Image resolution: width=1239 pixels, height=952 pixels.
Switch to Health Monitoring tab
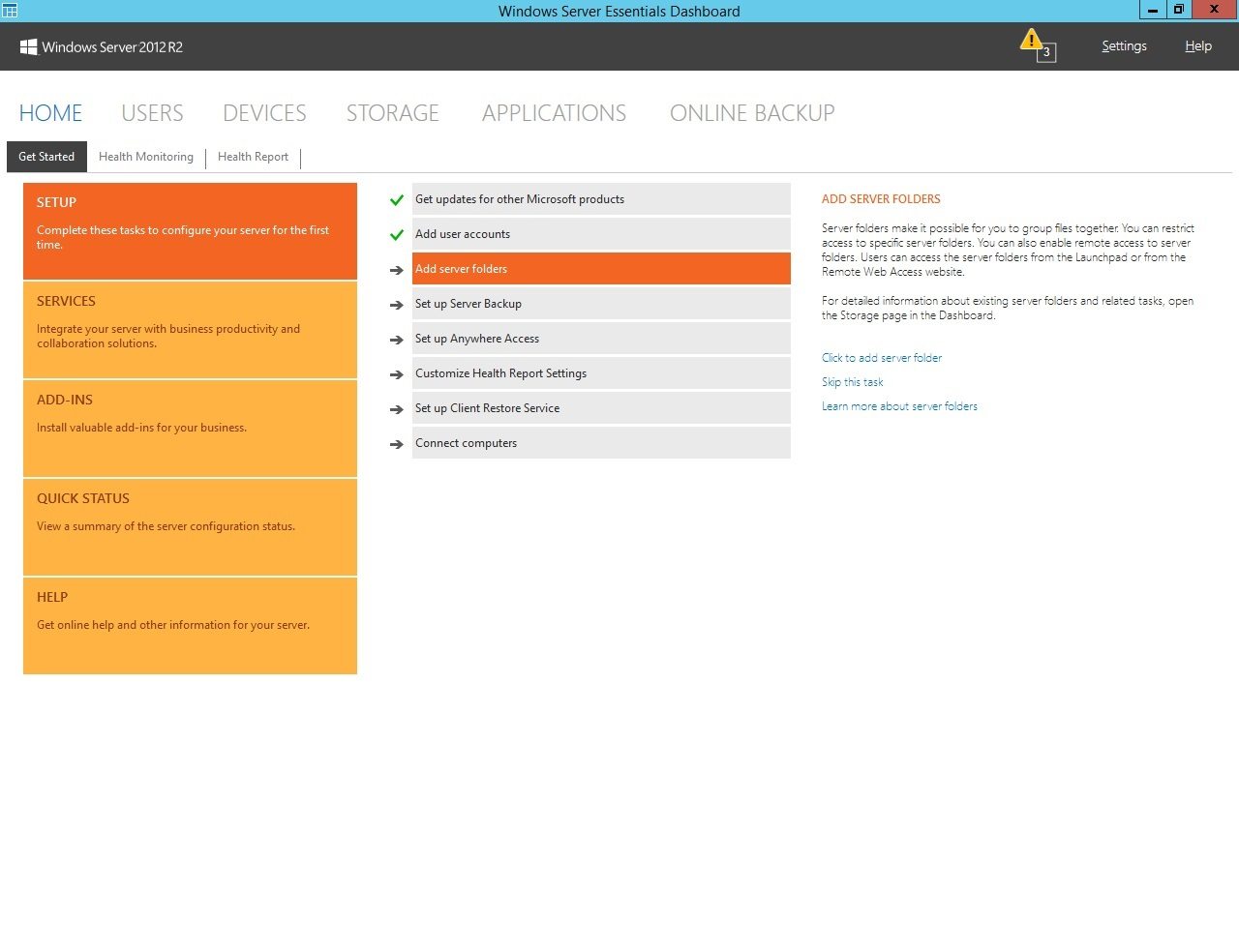(146, 157)
